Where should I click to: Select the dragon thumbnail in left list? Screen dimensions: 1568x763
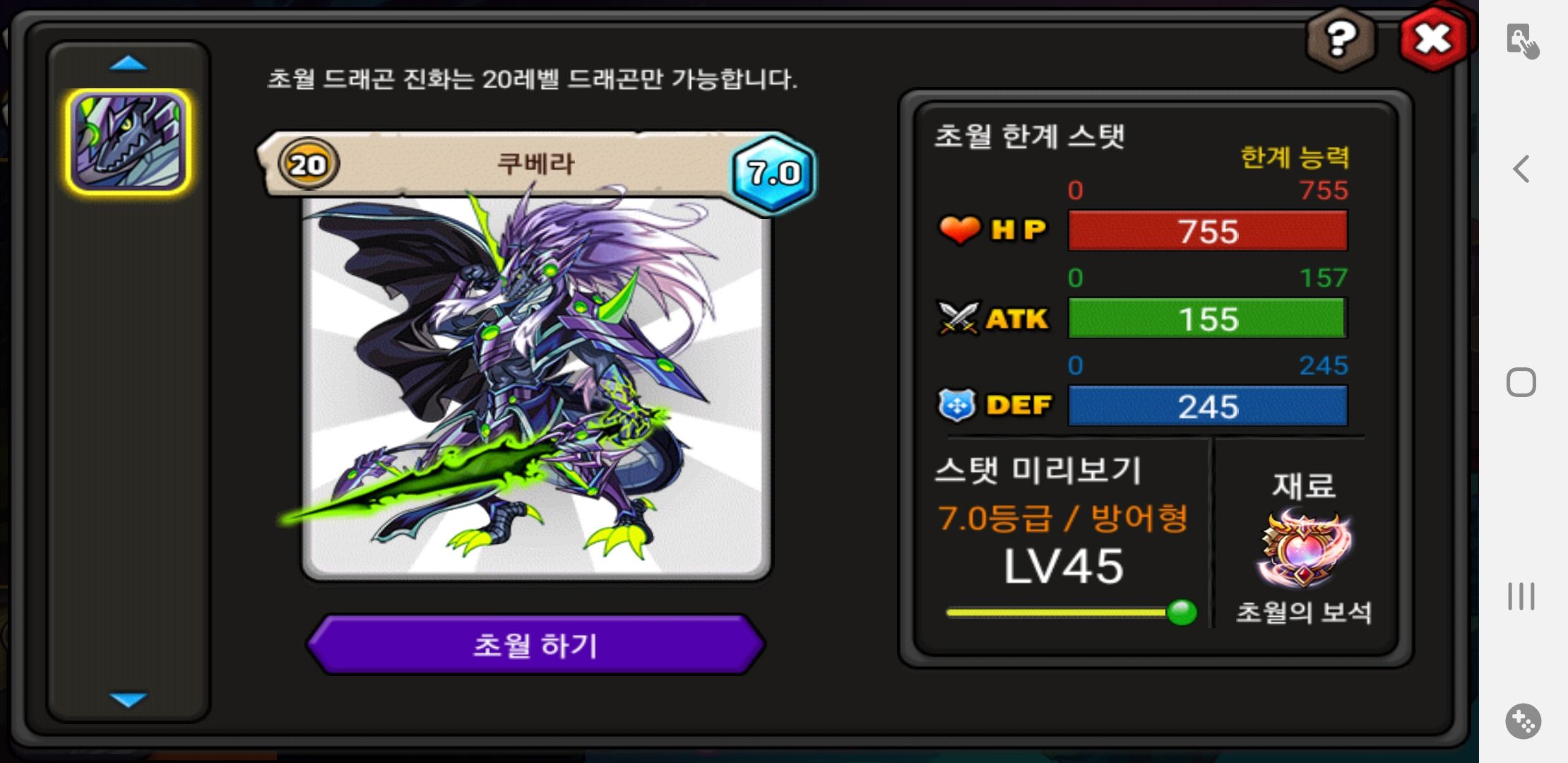pos(128,142)
